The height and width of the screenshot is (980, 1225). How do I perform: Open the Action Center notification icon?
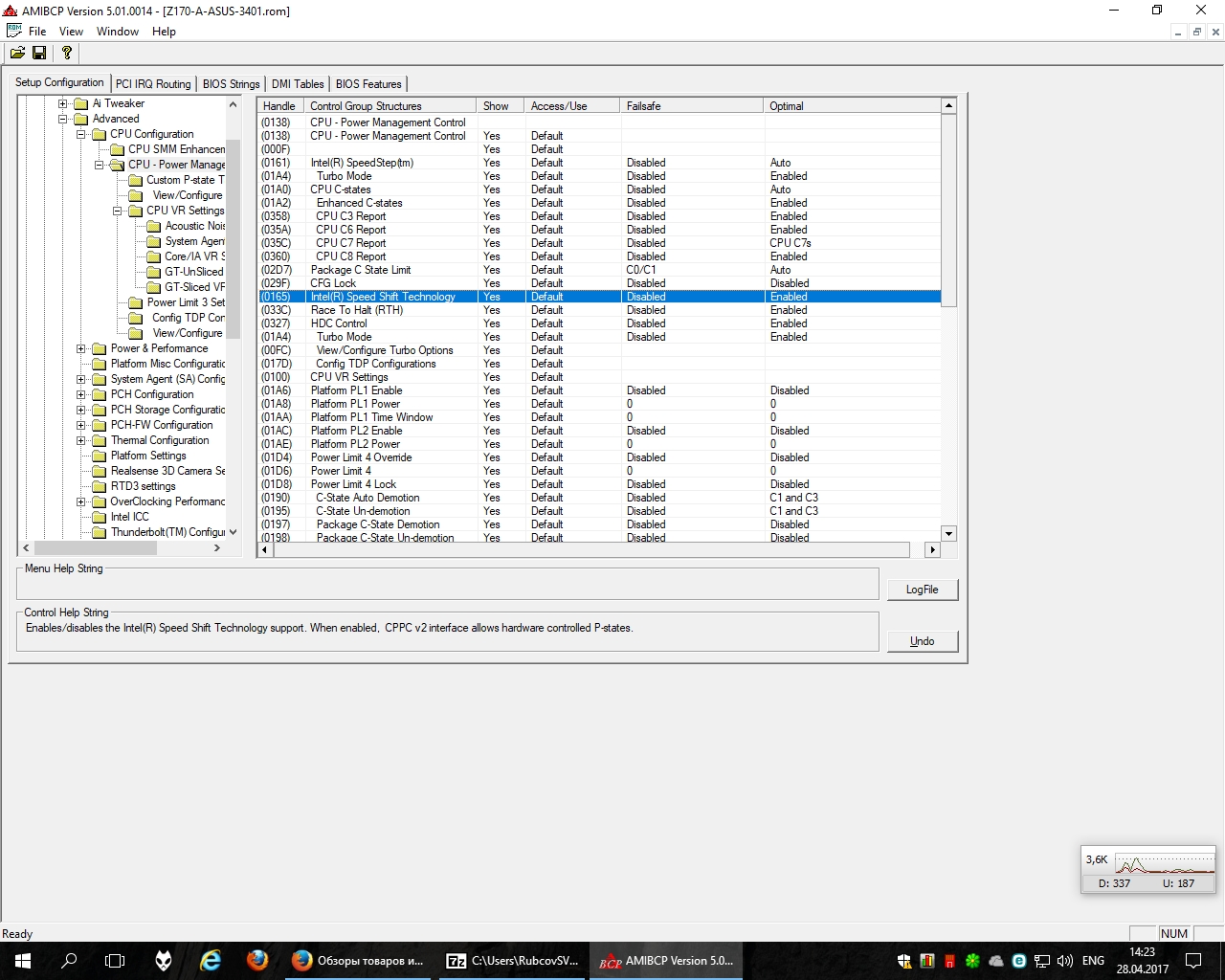(1193, 961)
